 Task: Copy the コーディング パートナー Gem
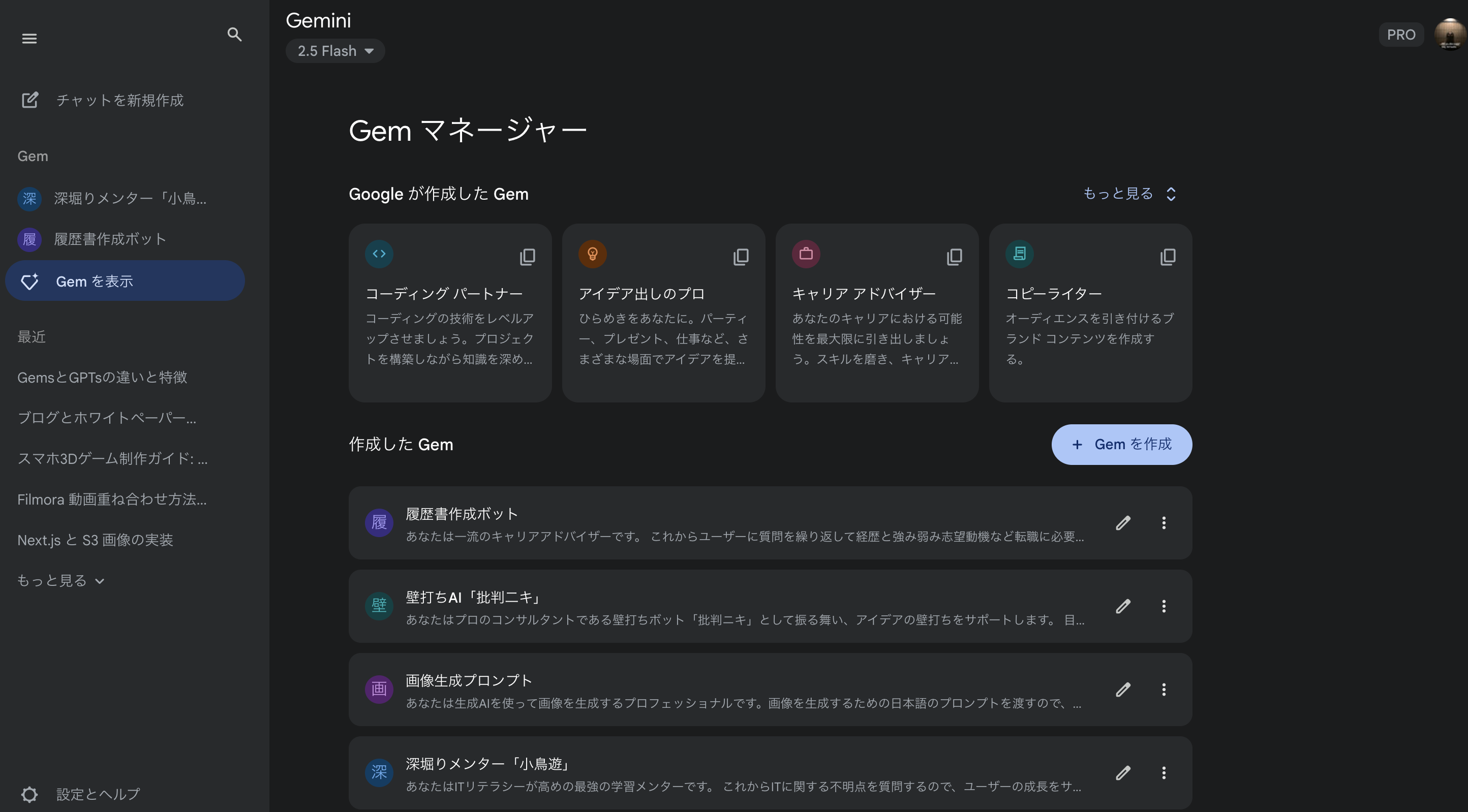coord(527,256)
